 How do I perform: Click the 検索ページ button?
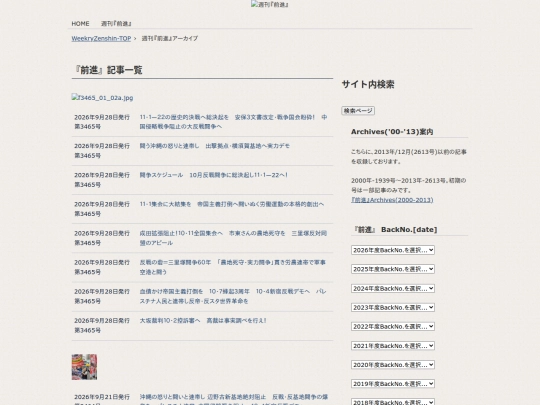click(x=358, y=111)
